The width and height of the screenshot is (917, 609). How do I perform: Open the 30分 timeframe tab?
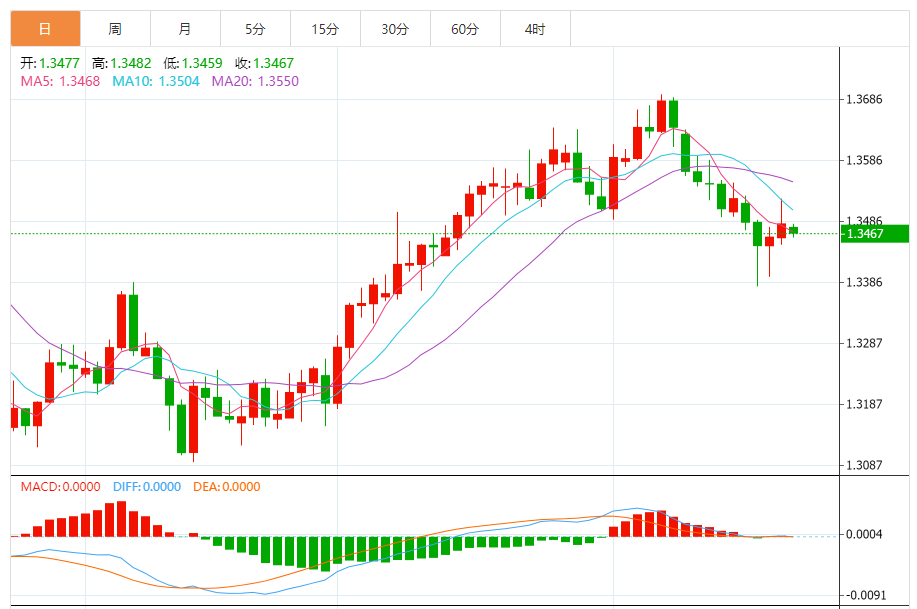pos(395,29)
